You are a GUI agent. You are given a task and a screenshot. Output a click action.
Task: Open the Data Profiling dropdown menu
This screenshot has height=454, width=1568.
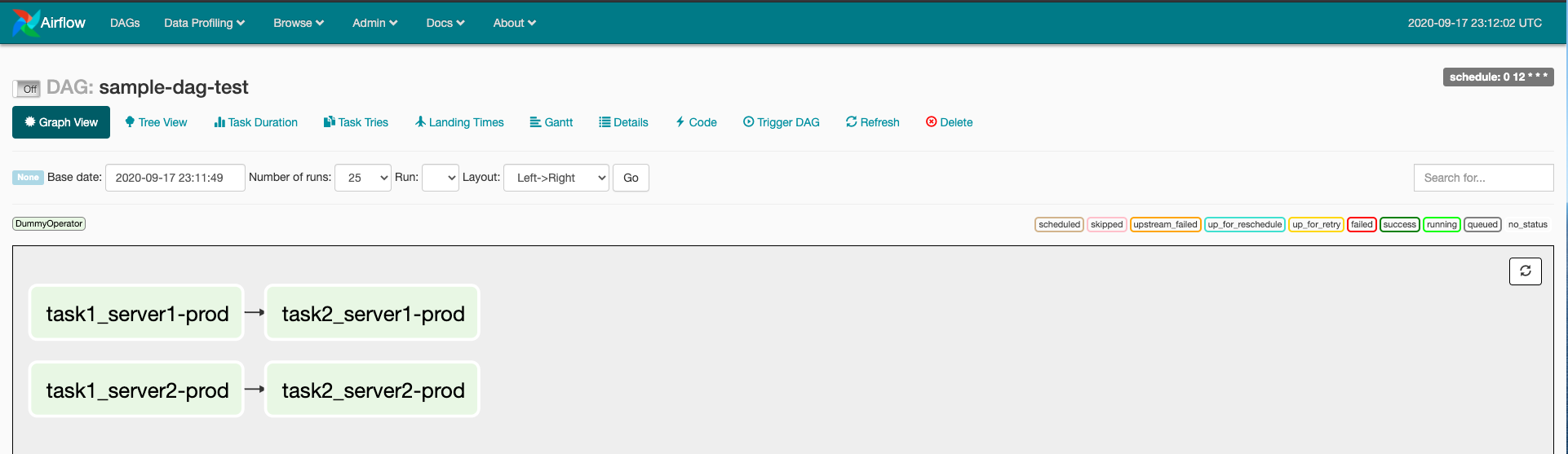pyautogui.click(x=204, y=23)
